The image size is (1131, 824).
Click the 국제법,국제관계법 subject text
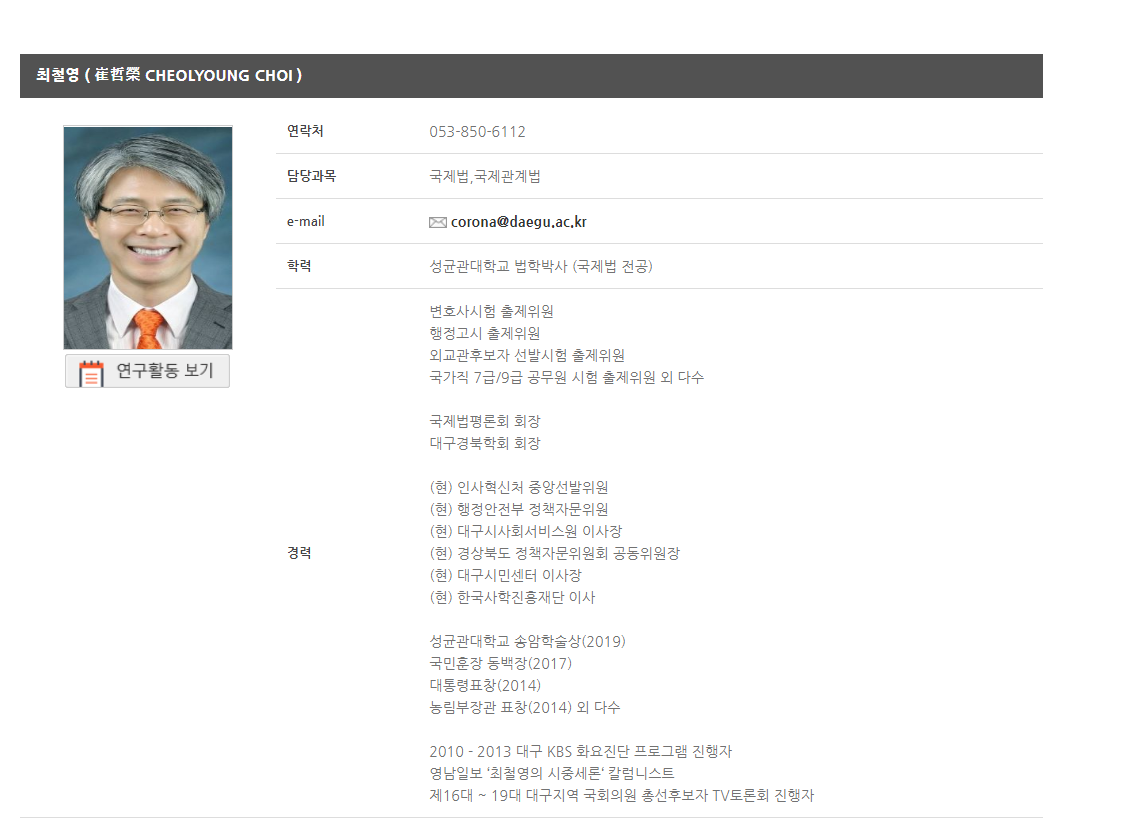485,177
